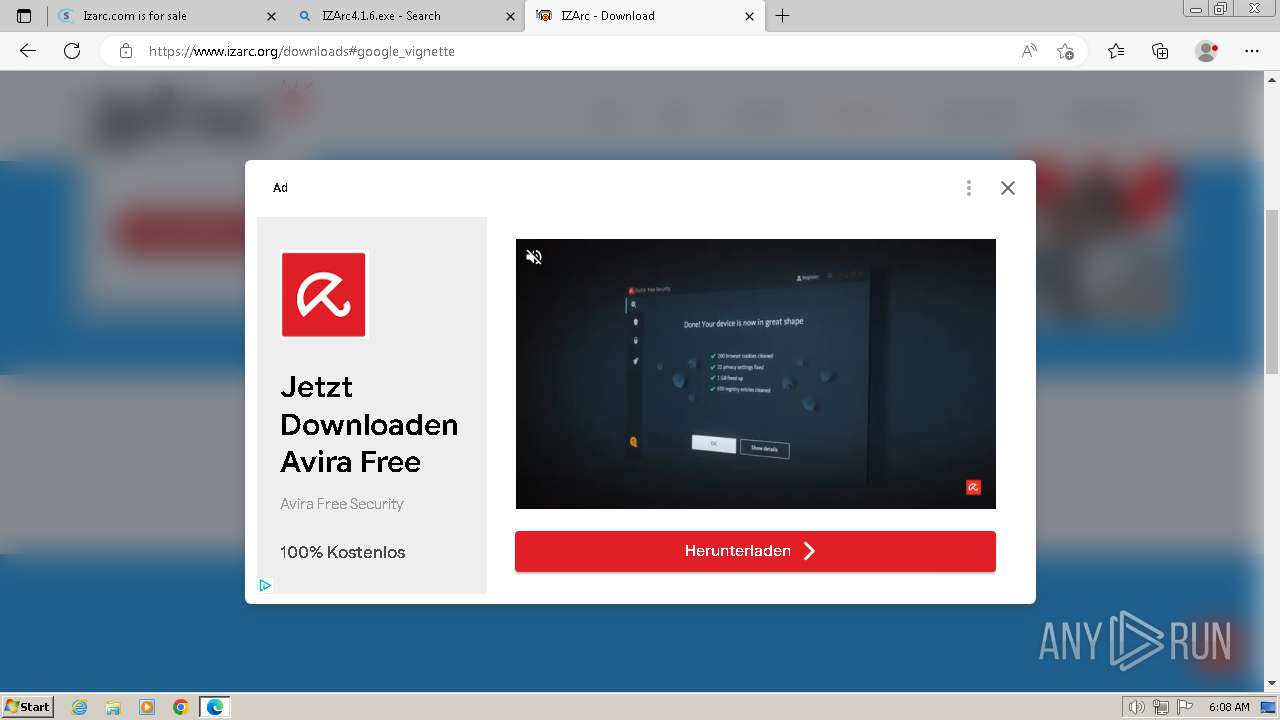Refresh the current page
Screen dimensions: 1280x720
click(72, 51)
